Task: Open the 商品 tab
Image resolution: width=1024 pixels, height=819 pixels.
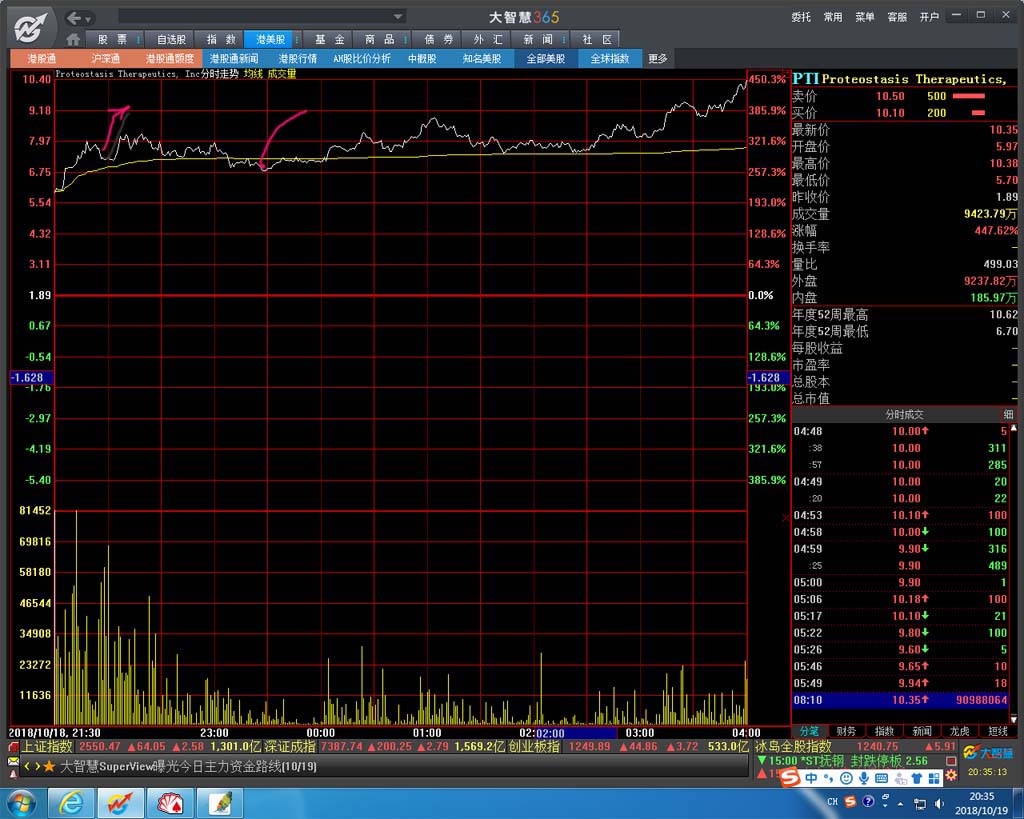Action: point(379,39)
